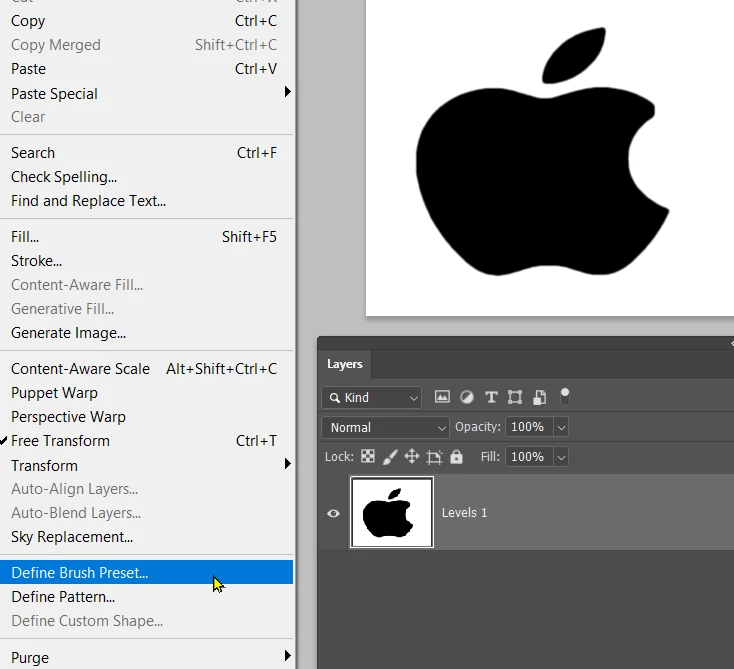Choose Find and Replace Text
The image size is (734, 669).
147,200
